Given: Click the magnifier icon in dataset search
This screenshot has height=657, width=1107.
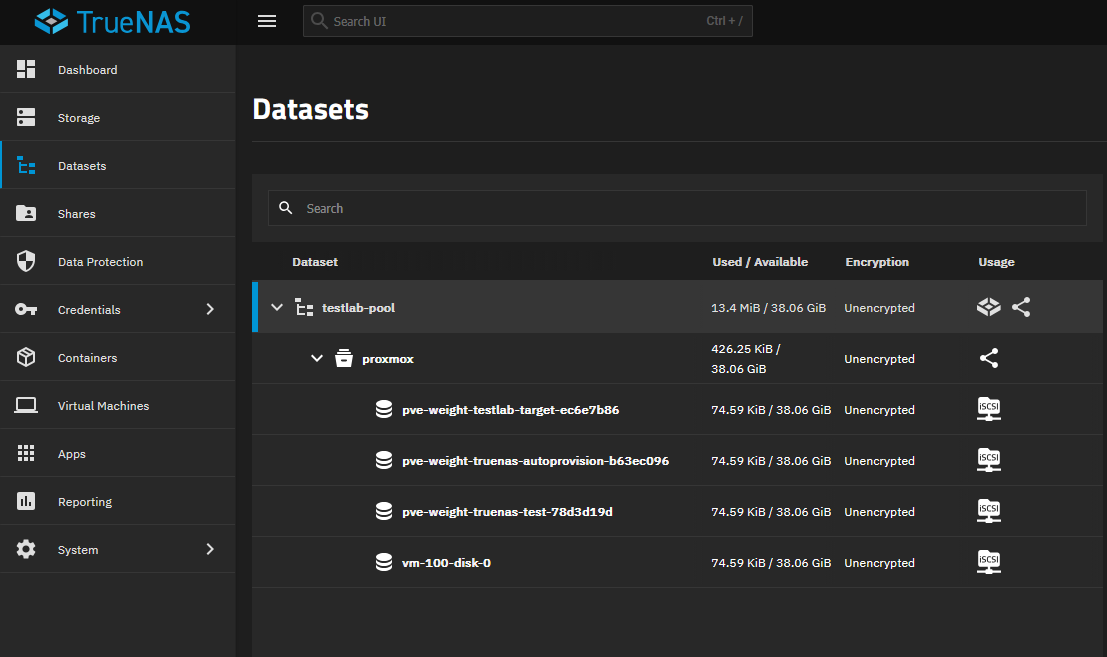Looking at the screenshot, I should (286, 207).
